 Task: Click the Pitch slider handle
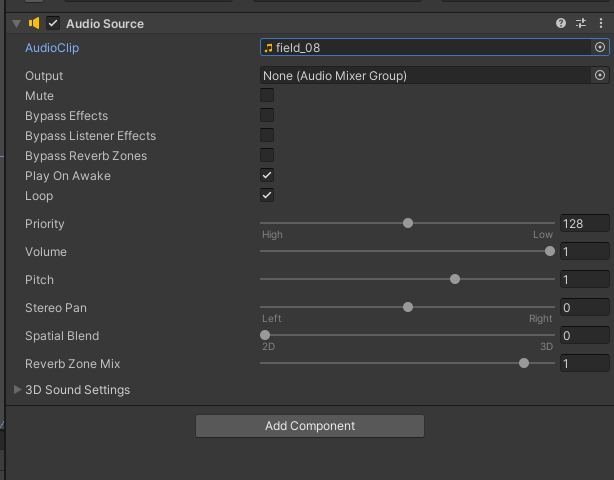pos(455,279)
